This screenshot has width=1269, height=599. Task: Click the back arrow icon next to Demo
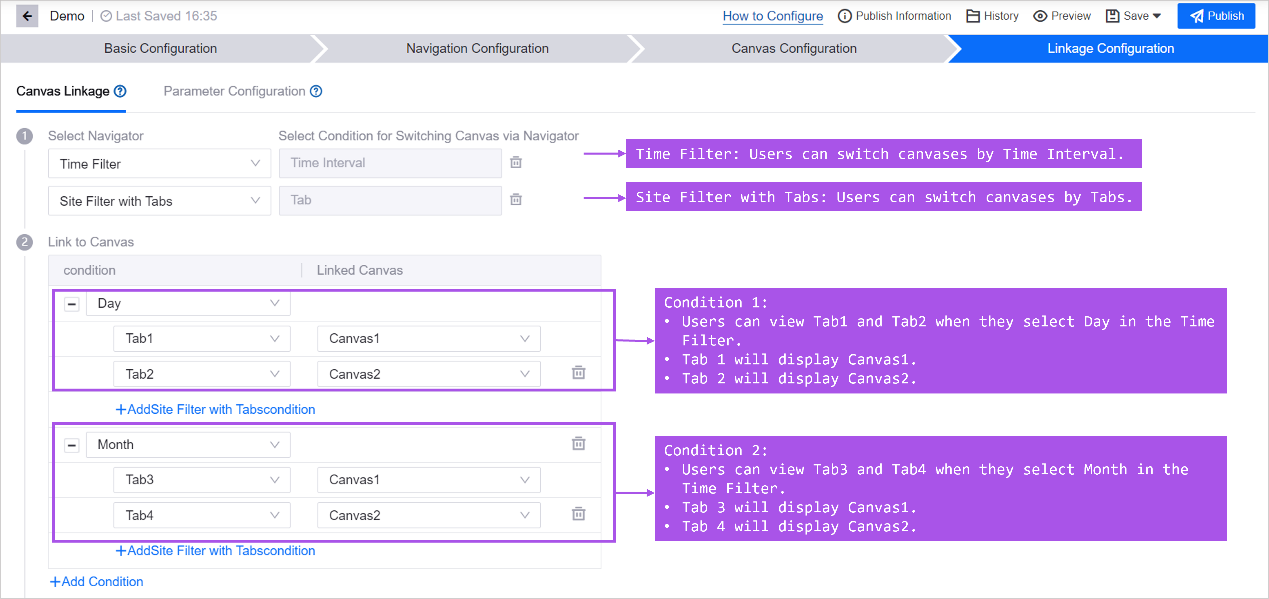[27, 16]
